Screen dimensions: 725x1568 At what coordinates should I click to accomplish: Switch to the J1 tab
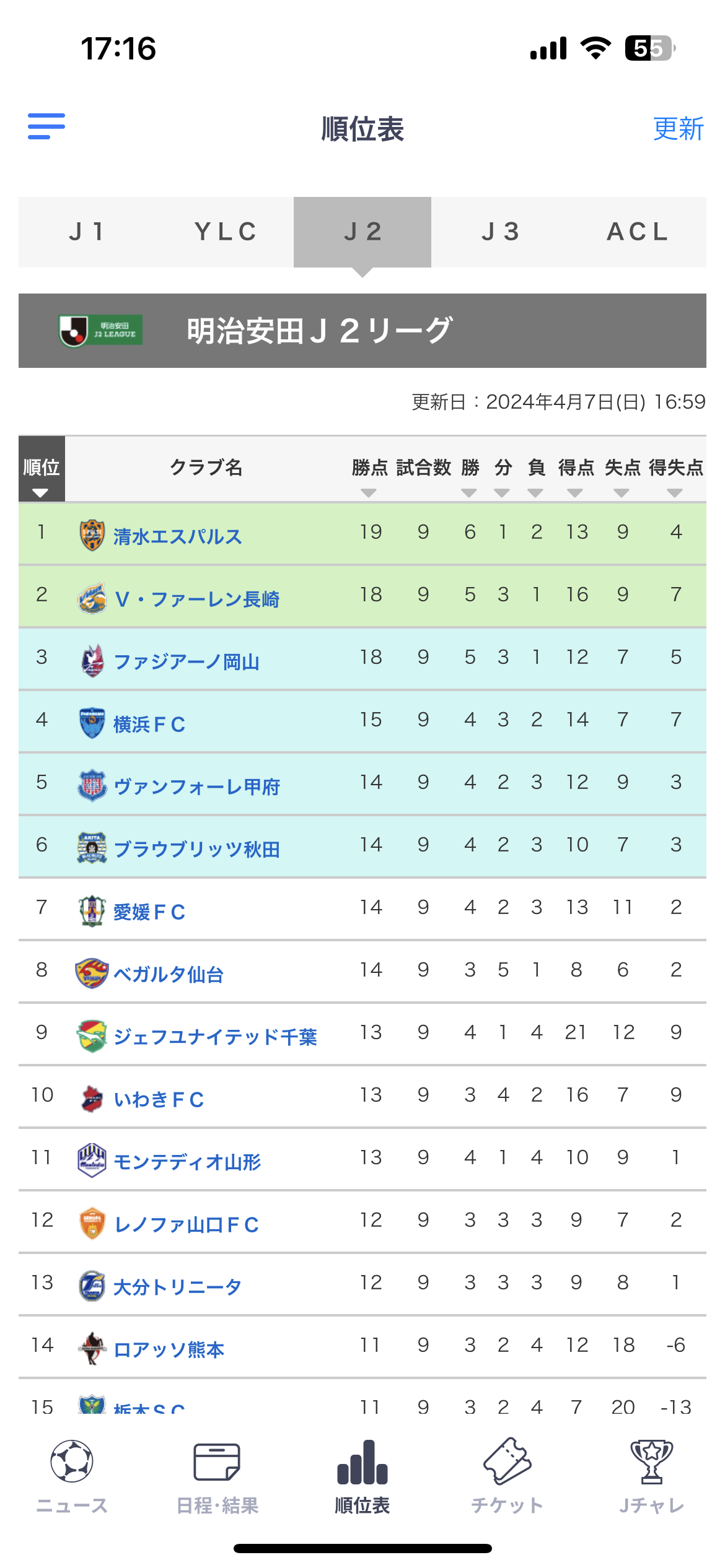coord(87,232)
